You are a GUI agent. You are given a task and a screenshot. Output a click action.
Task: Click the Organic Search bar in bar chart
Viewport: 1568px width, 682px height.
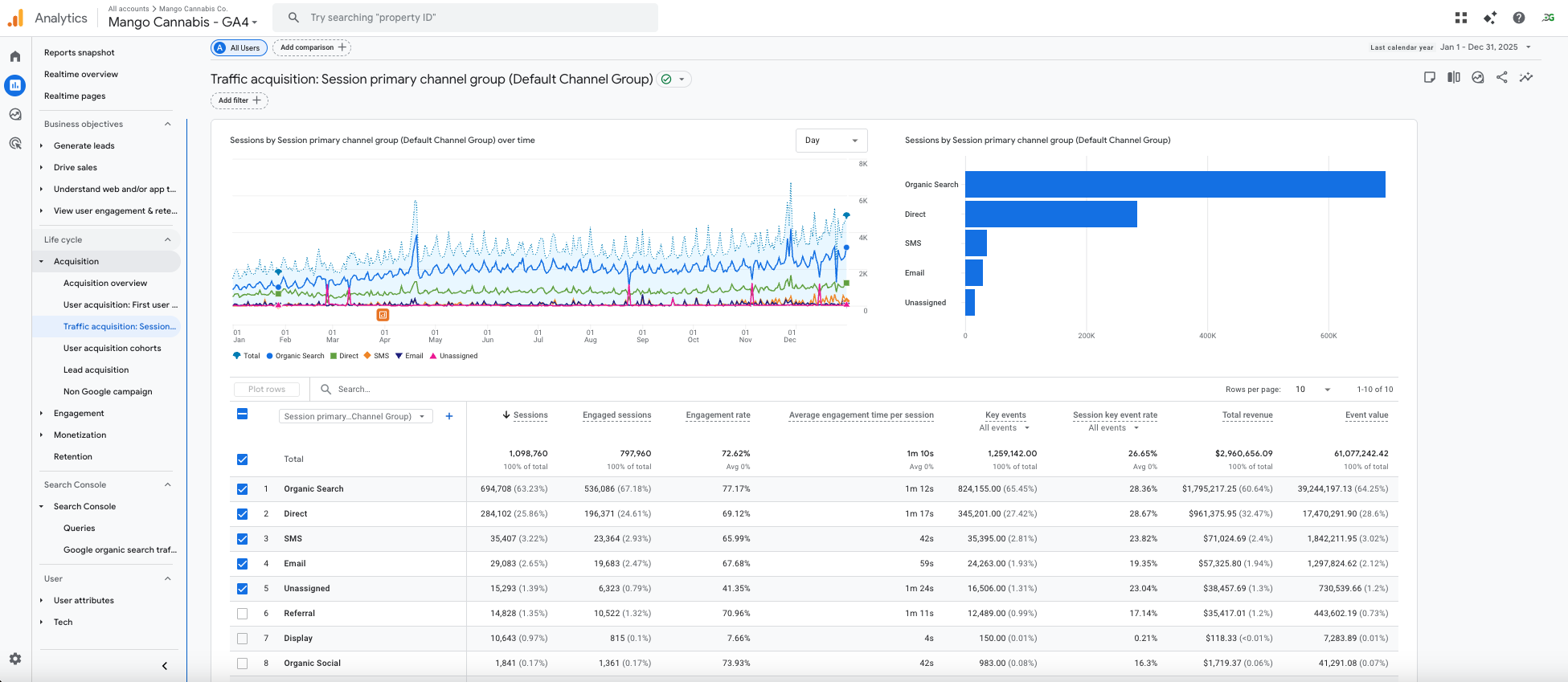tap(1175, 184)
